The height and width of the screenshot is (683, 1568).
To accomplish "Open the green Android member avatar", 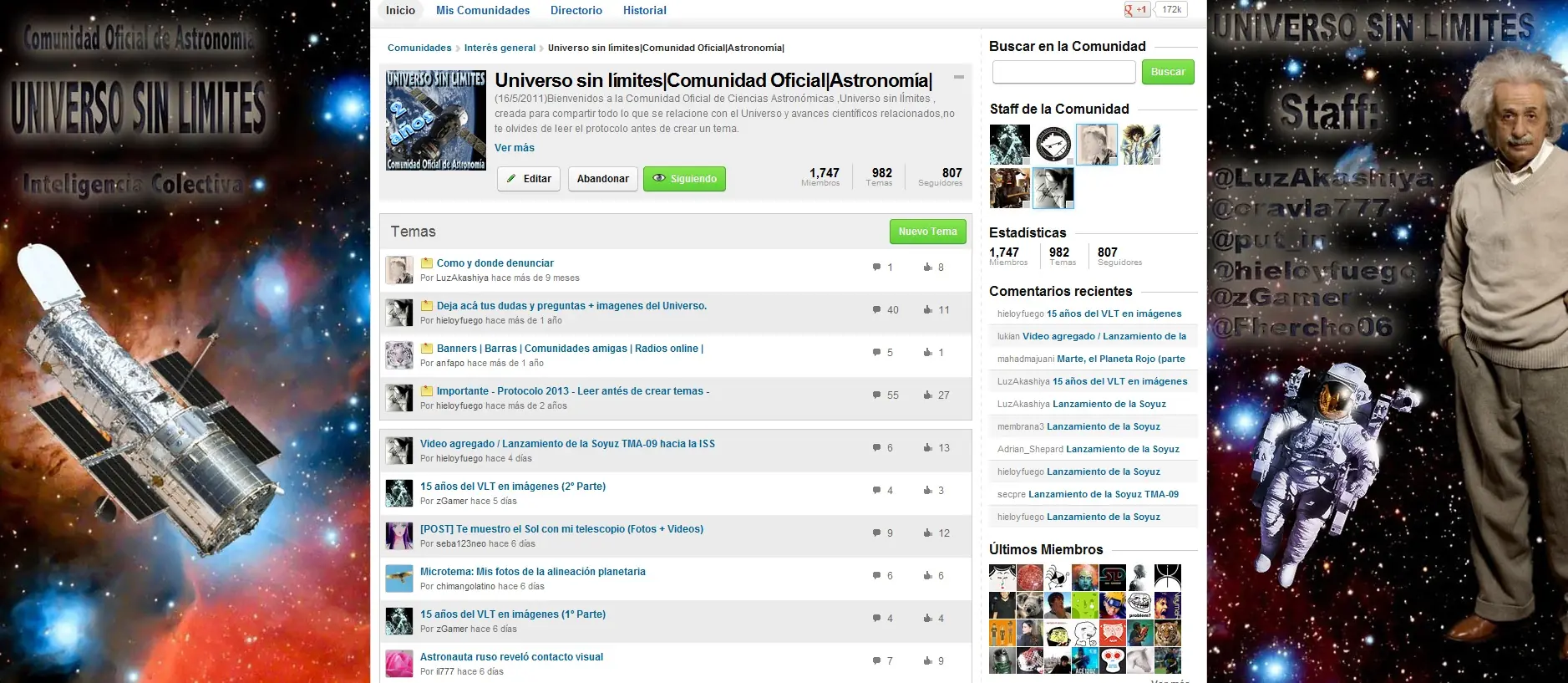I will pos(1084,605).
